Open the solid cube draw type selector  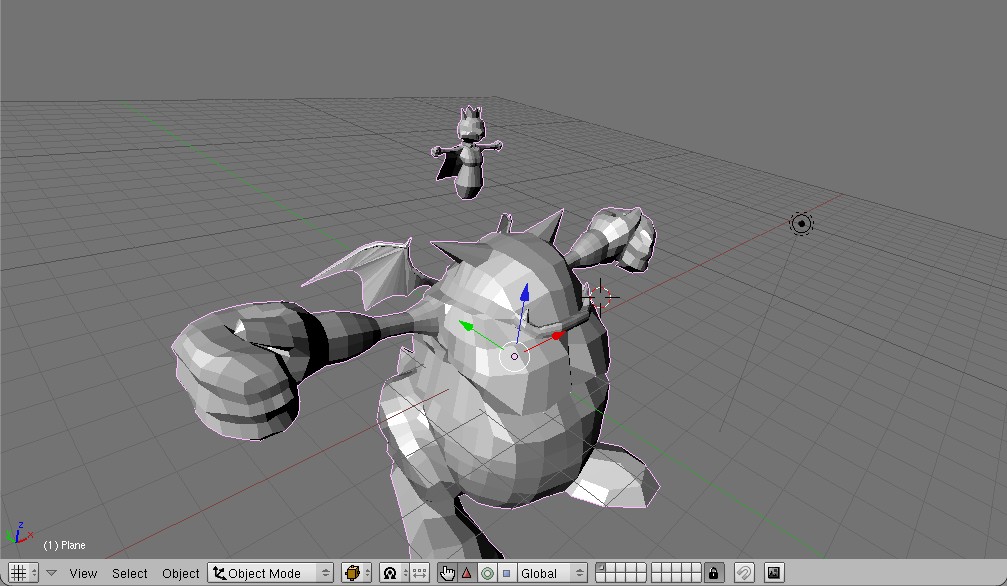click(x=356, y=573)
